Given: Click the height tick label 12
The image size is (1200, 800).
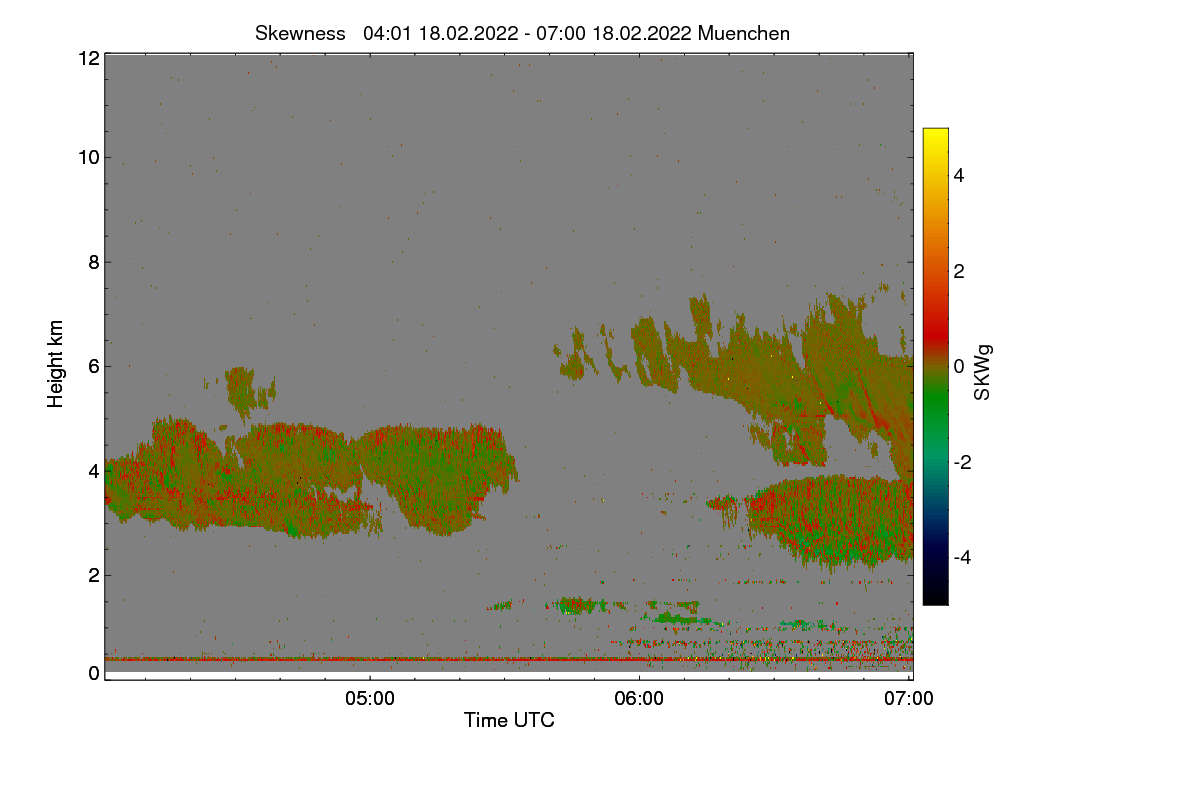Looking at the screenshot, I should pos(88,58).
